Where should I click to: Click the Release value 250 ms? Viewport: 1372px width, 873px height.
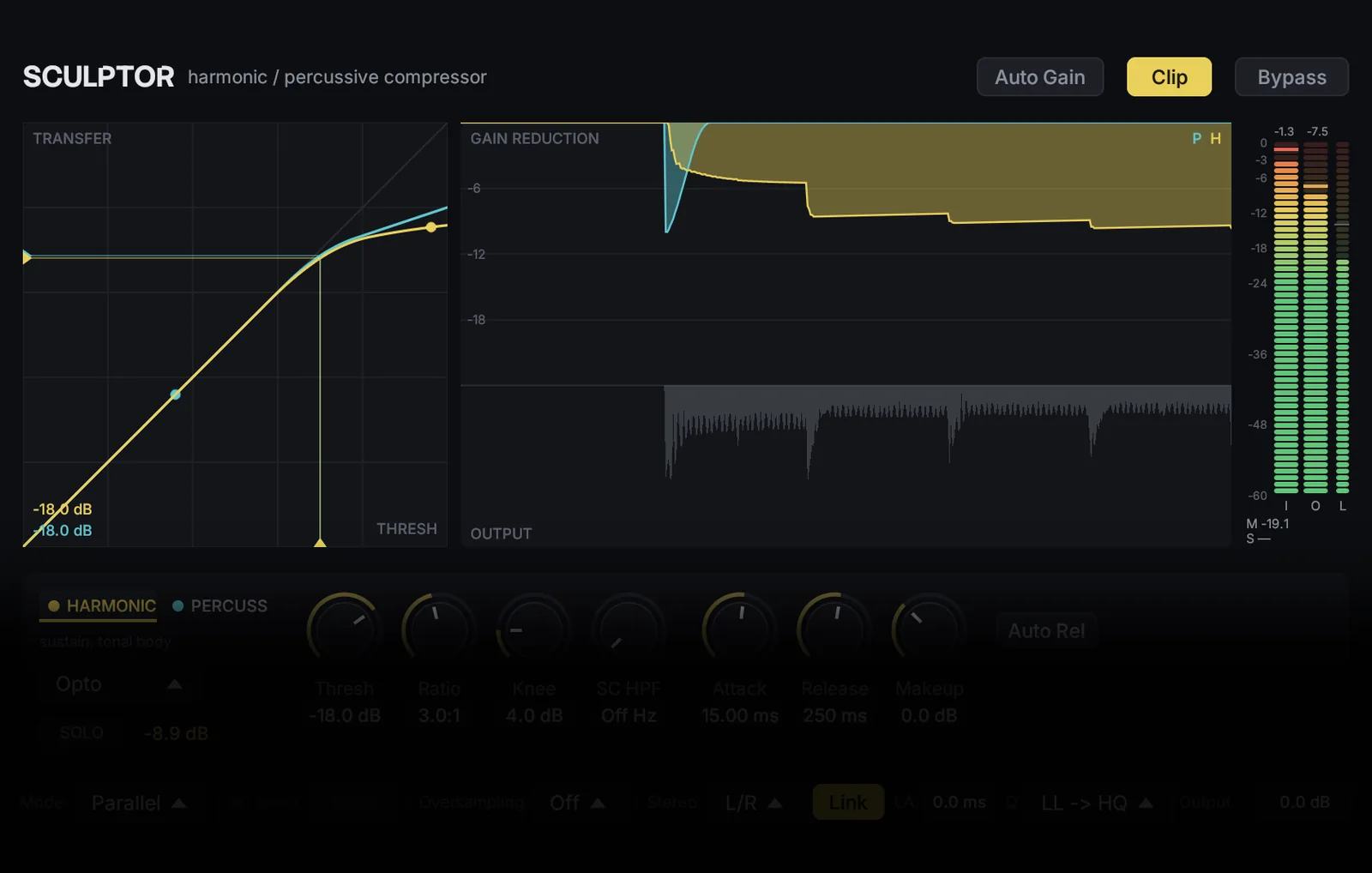835,715
